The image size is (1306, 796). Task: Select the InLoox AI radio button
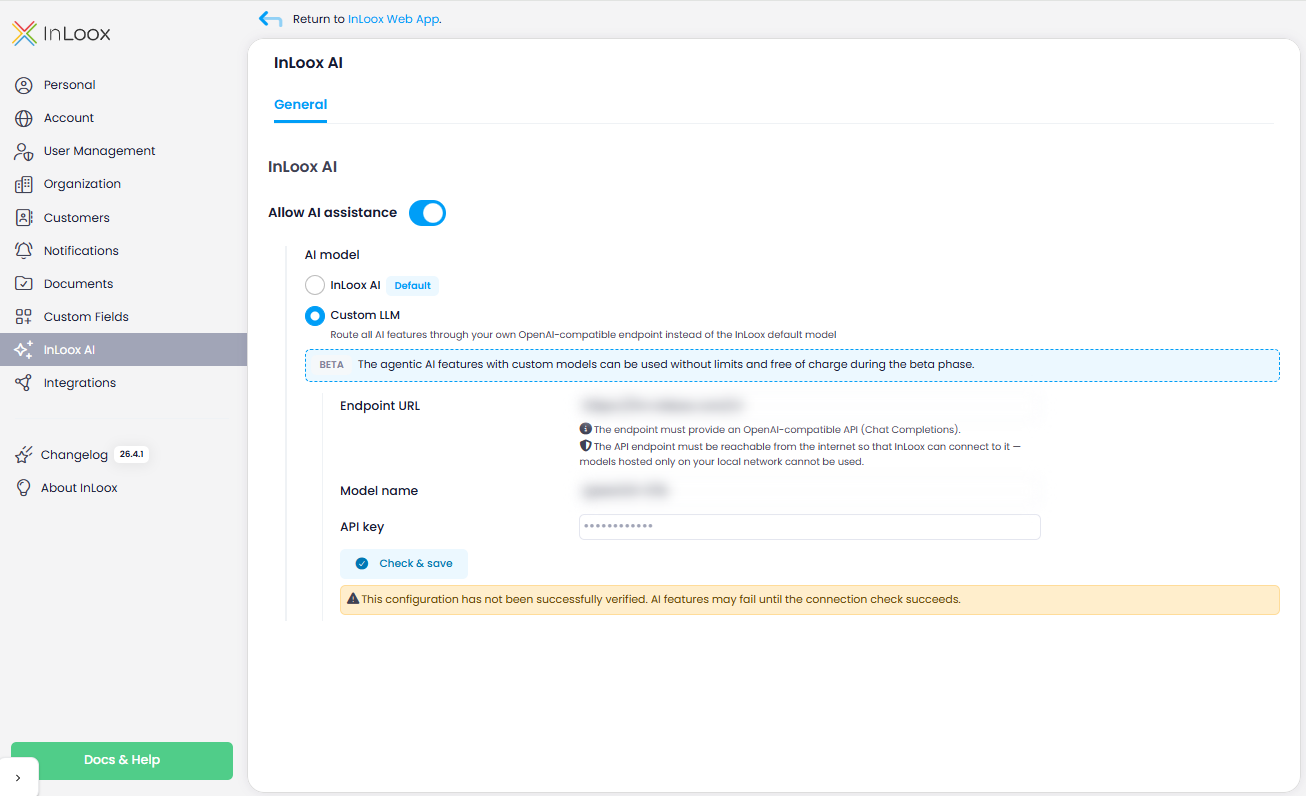coord(315,285)
